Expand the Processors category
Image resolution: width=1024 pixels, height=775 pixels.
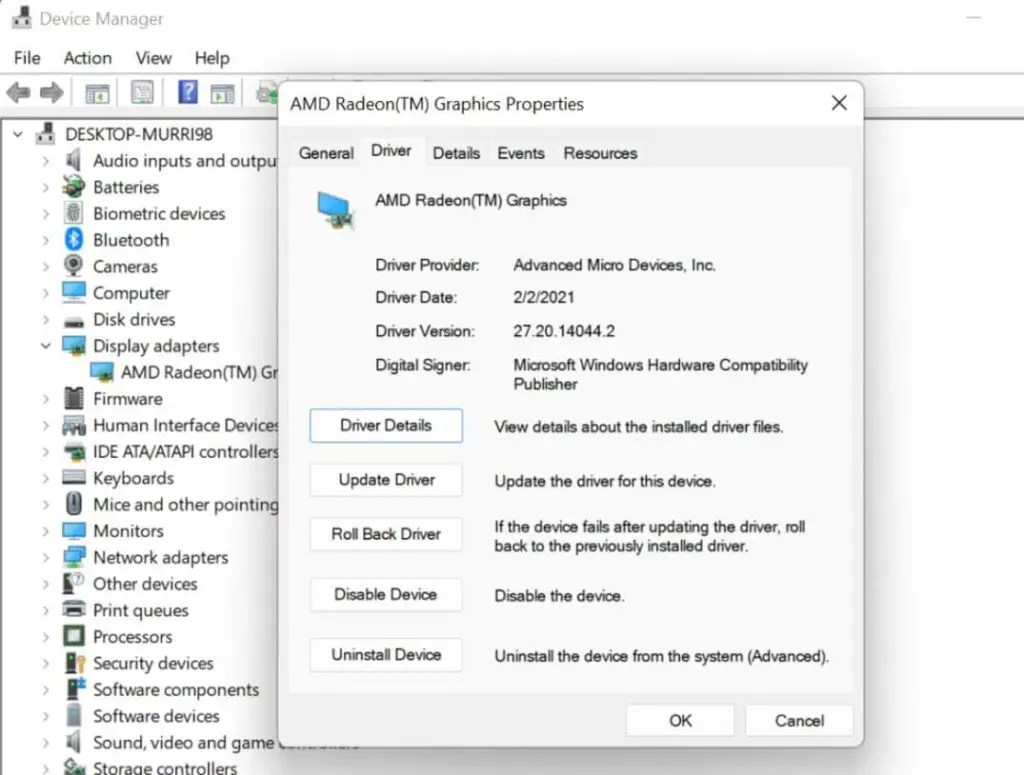tap(48, 637)
